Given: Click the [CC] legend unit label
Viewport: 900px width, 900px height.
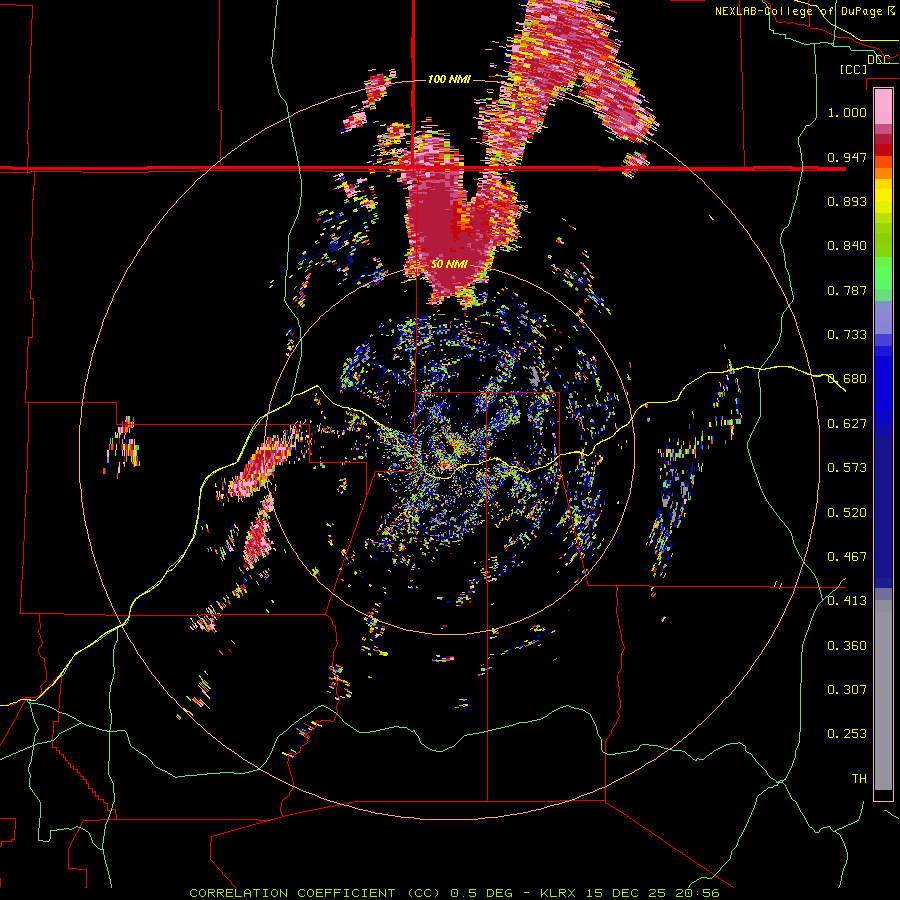Looking at the screenshot, I should pos(853,69).
